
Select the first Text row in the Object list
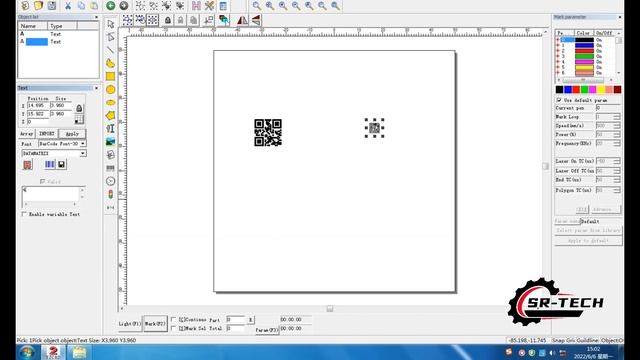point(58,34)
